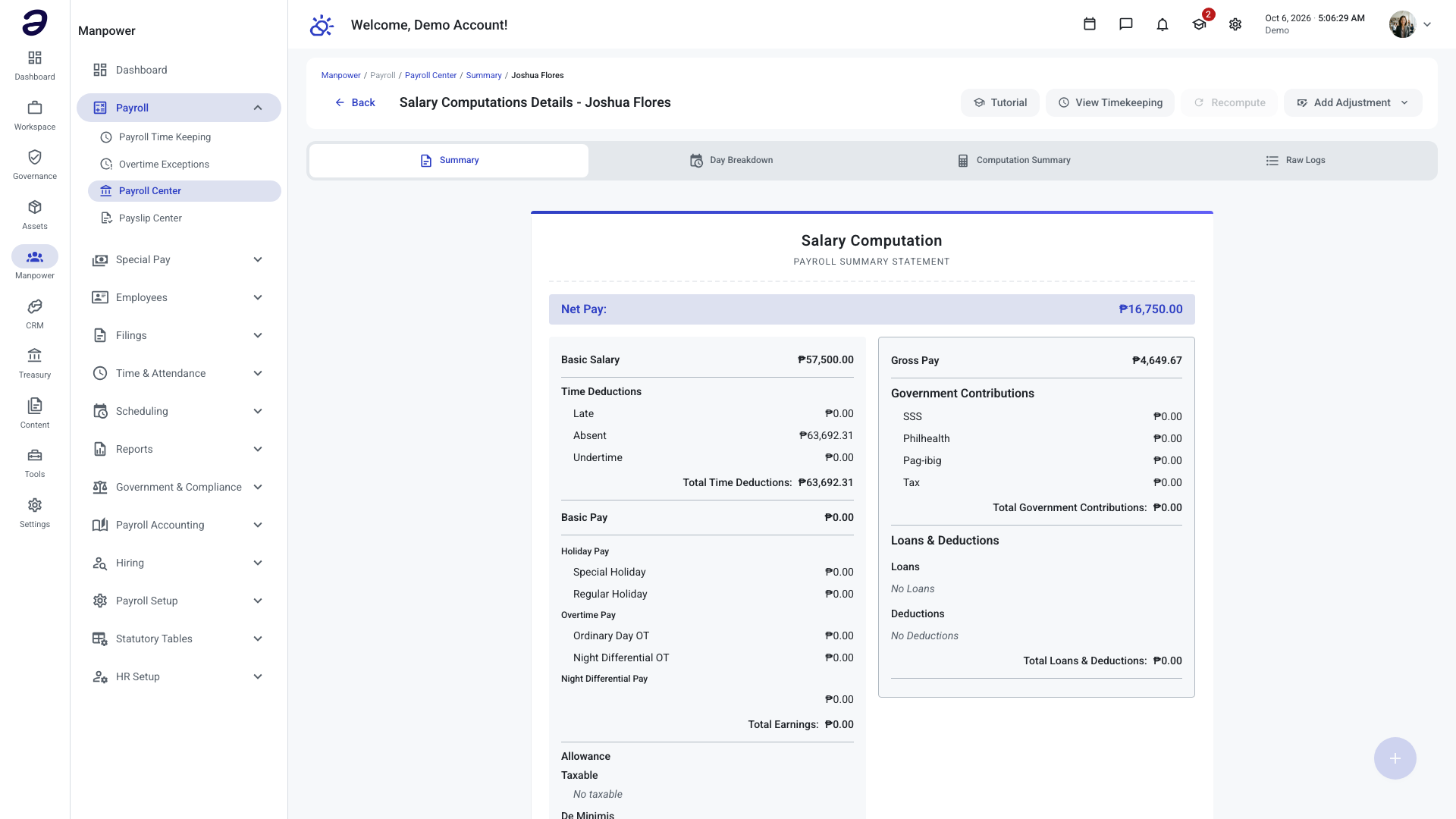Viewport: 1456px width, 819px height.
Task: Expand the Government & Compliance section
Action: [179, 487]
